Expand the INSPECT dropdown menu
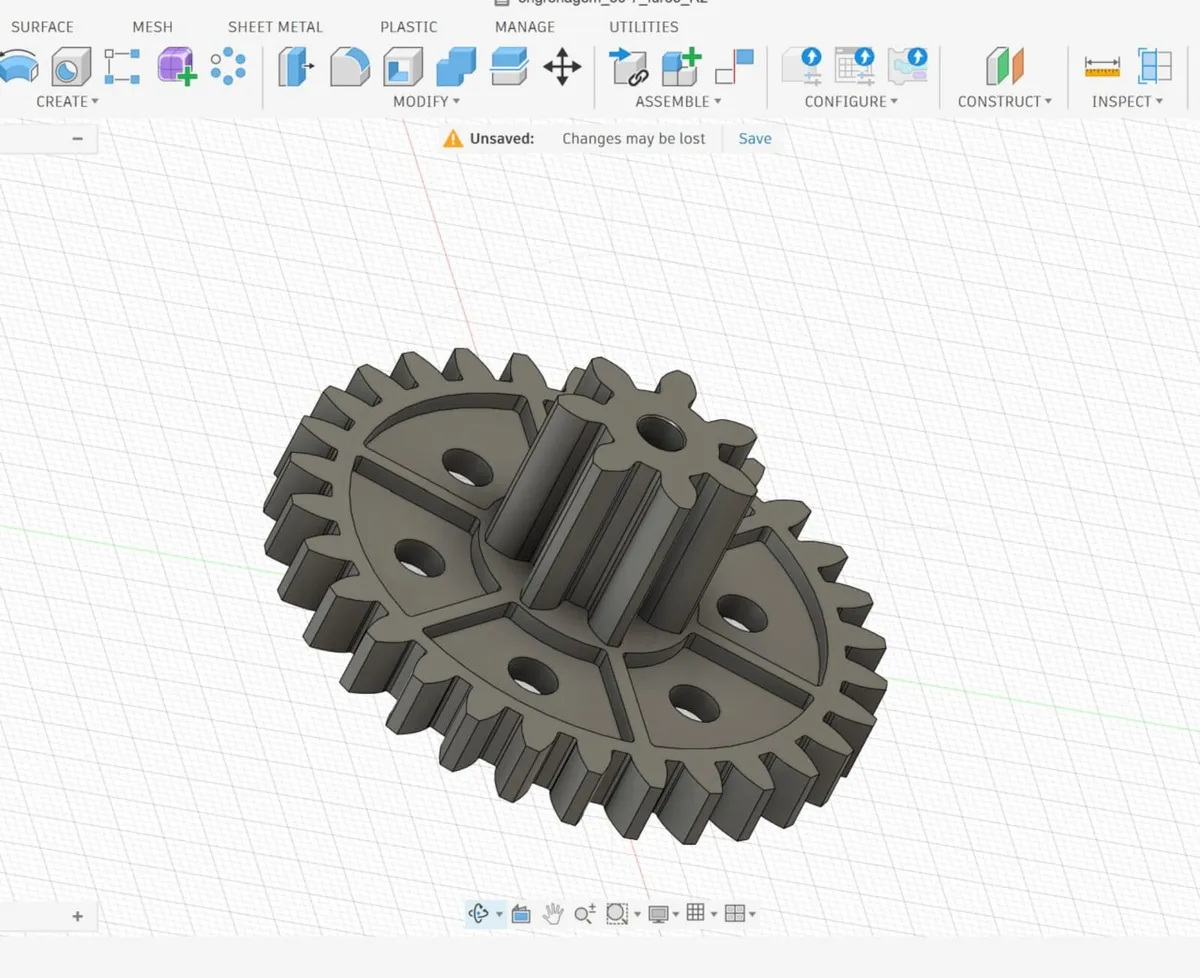The image size is (1200, 978). pyautogui.click(x=1127, y=101)
